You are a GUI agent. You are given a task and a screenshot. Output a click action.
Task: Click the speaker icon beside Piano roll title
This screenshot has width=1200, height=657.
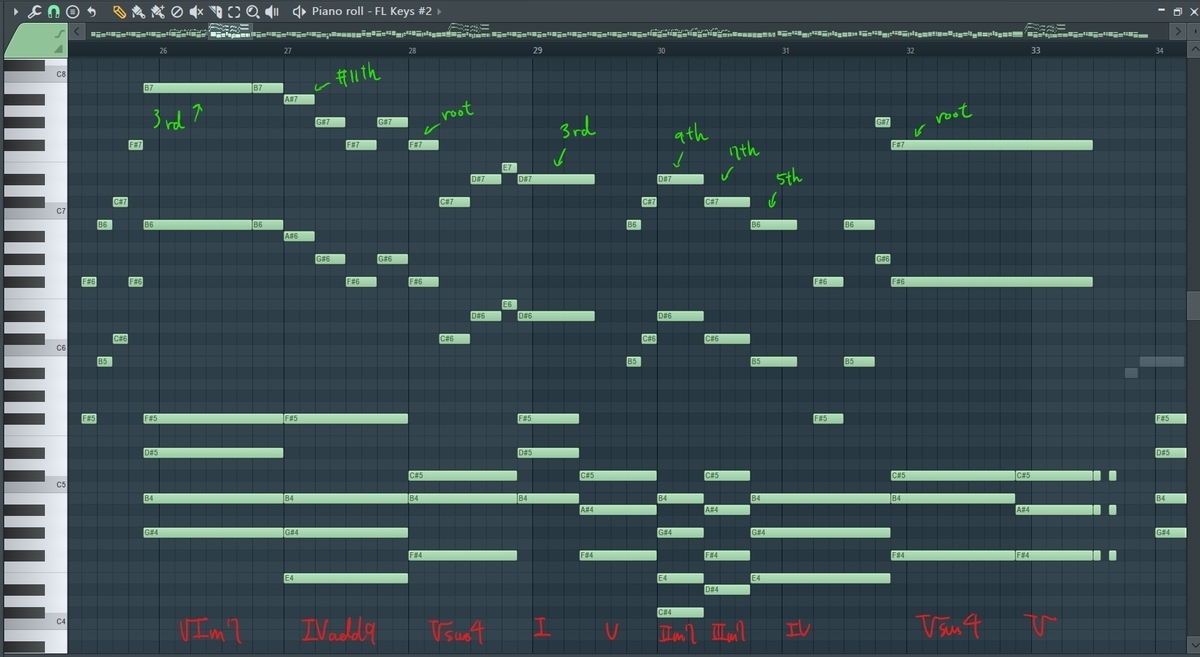299,12
